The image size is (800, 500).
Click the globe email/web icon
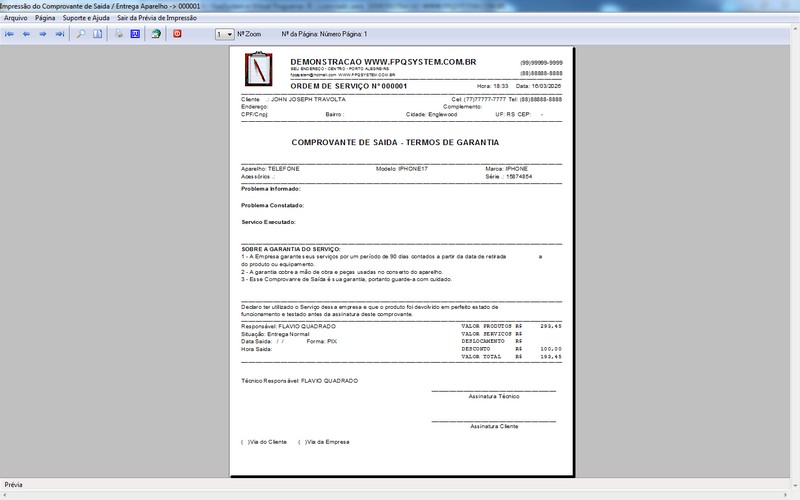click(156, 34)
